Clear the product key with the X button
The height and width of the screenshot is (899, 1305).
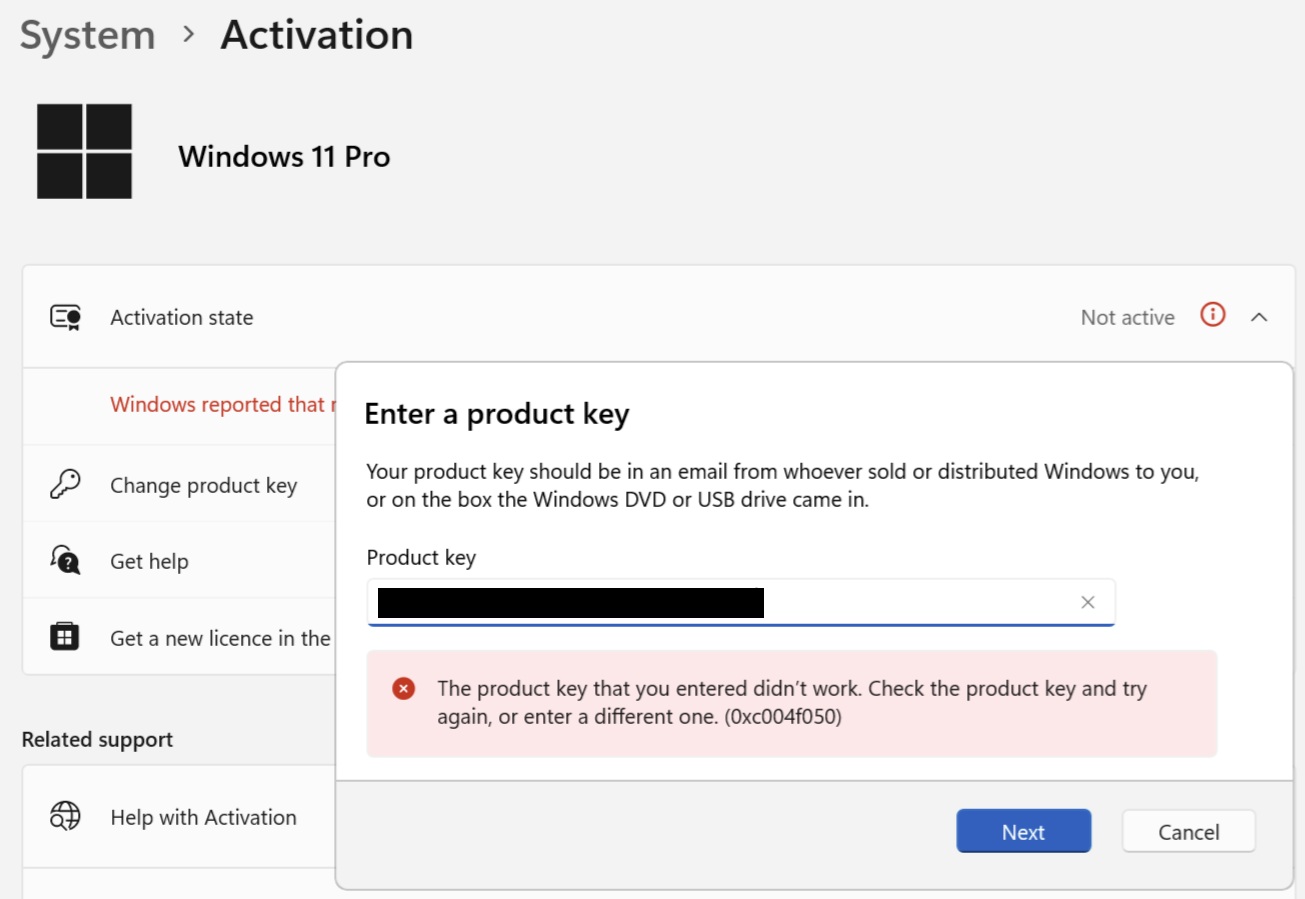tap(1088, 602)
